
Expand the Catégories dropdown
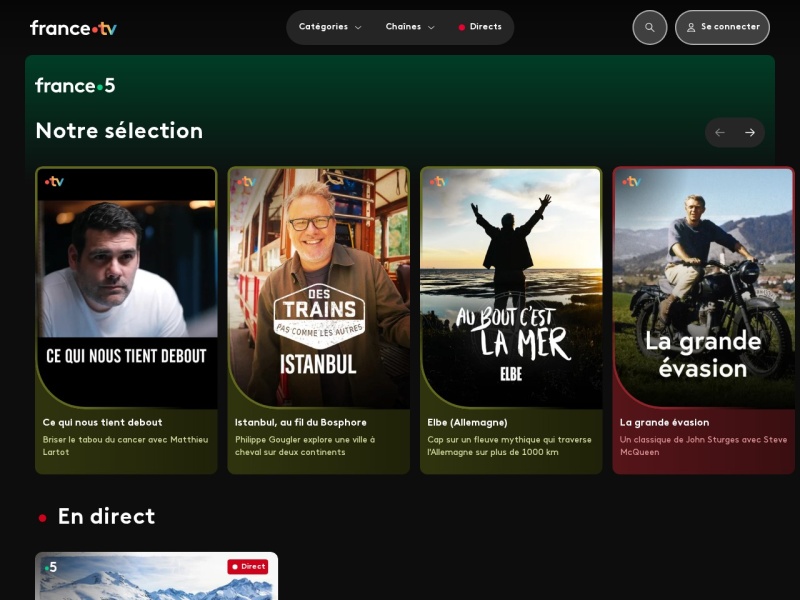[x=330, y=27]
